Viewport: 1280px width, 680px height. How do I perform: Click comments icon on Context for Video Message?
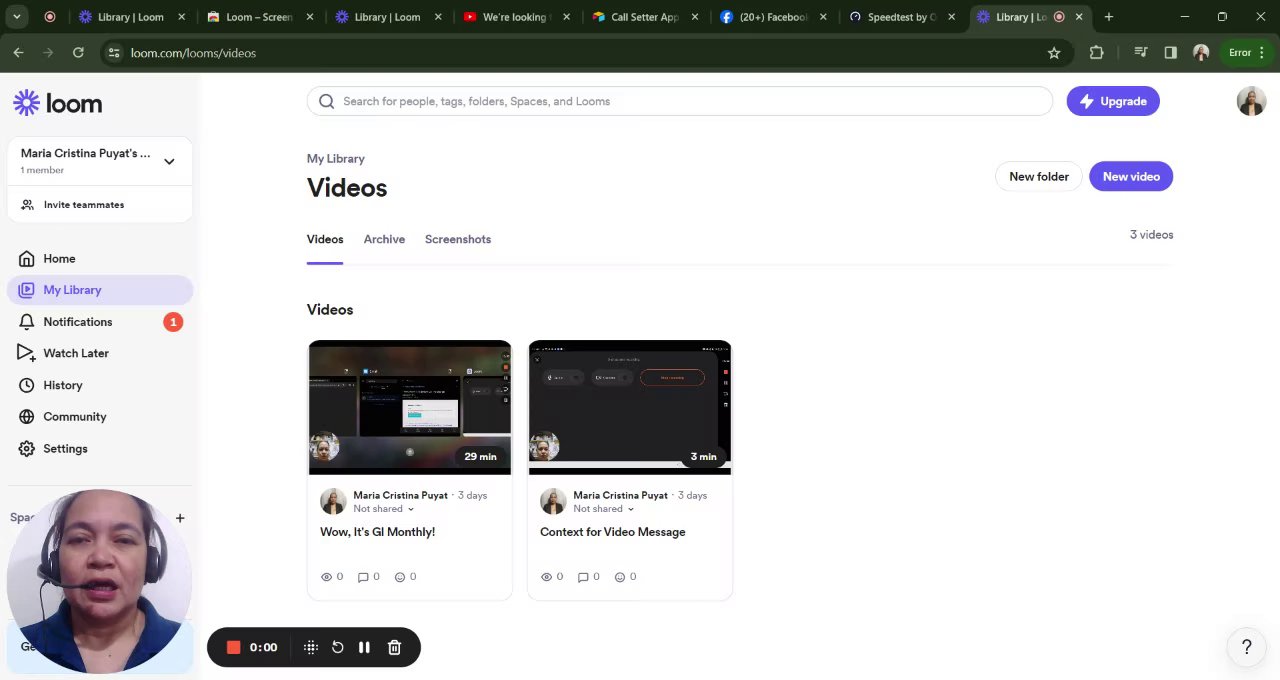pyautogui.click(x=583, y=577)
